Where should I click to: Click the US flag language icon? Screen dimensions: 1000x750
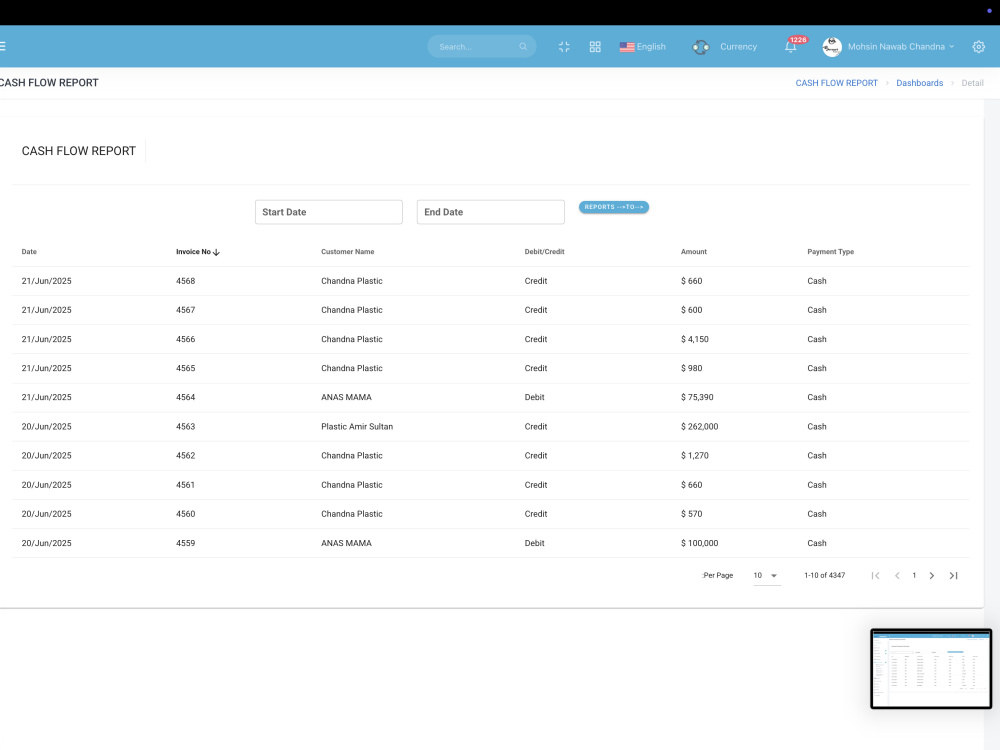tap(627, 47)
